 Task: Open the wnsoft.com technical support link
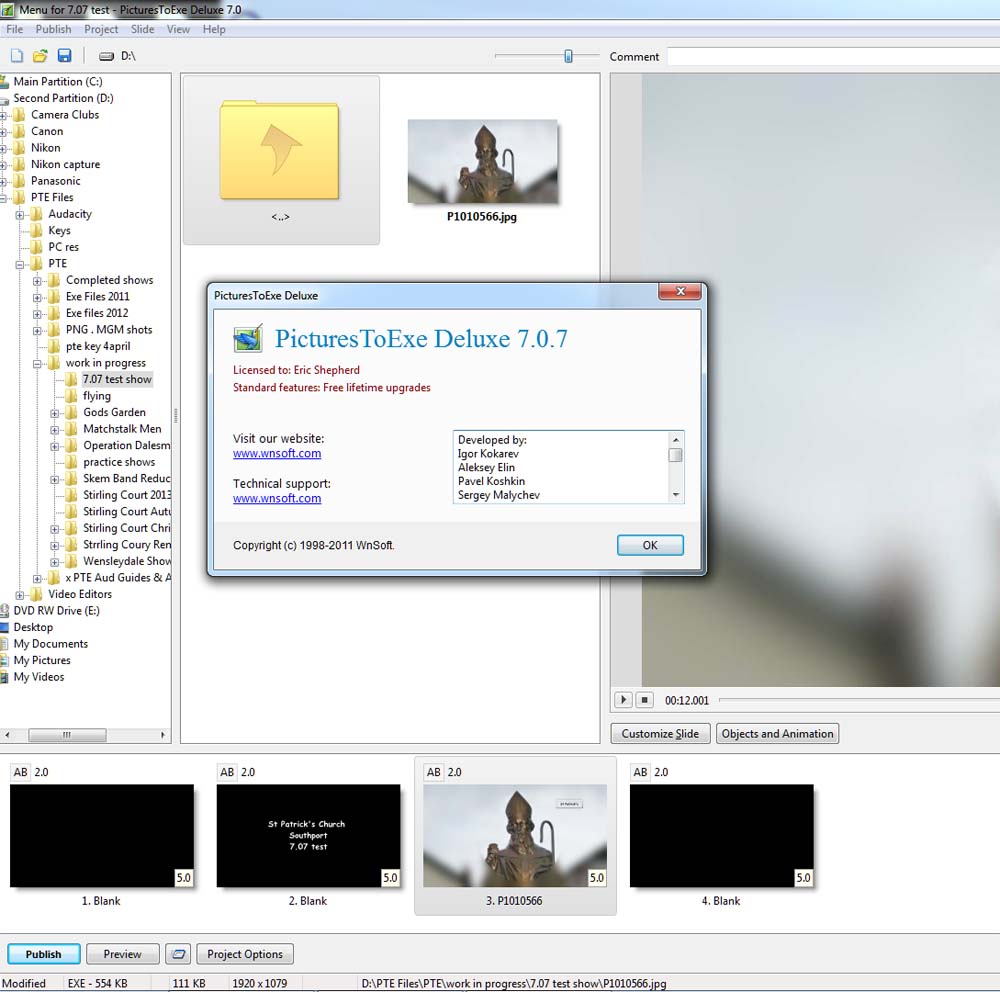[277, 498]
